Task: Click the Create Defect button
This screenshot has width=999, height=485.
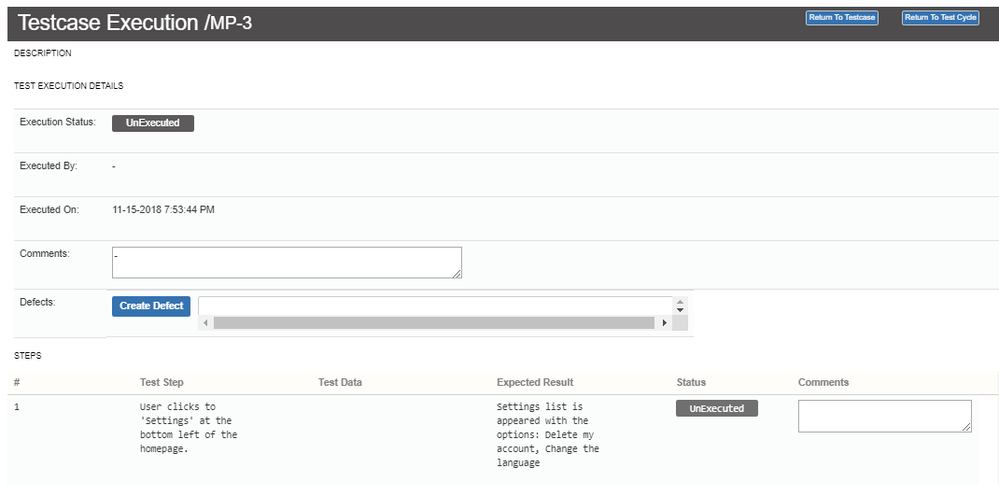Action: pos(151,306)
